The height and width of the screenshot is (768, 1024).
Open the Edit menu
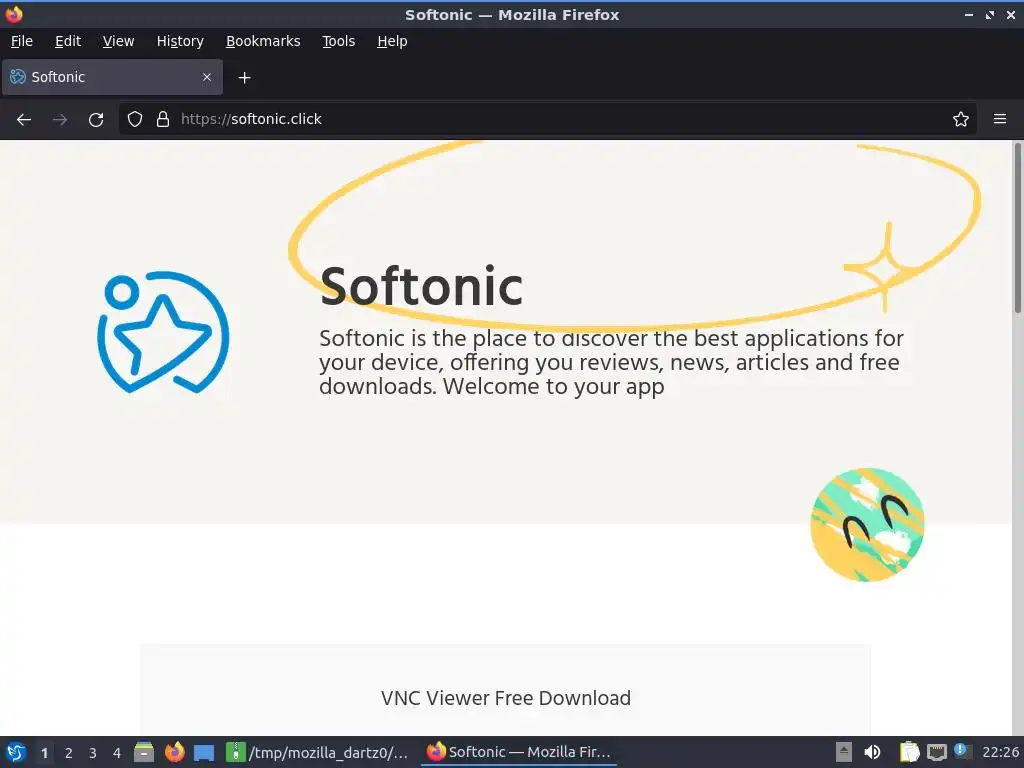[x=68, y=41]
